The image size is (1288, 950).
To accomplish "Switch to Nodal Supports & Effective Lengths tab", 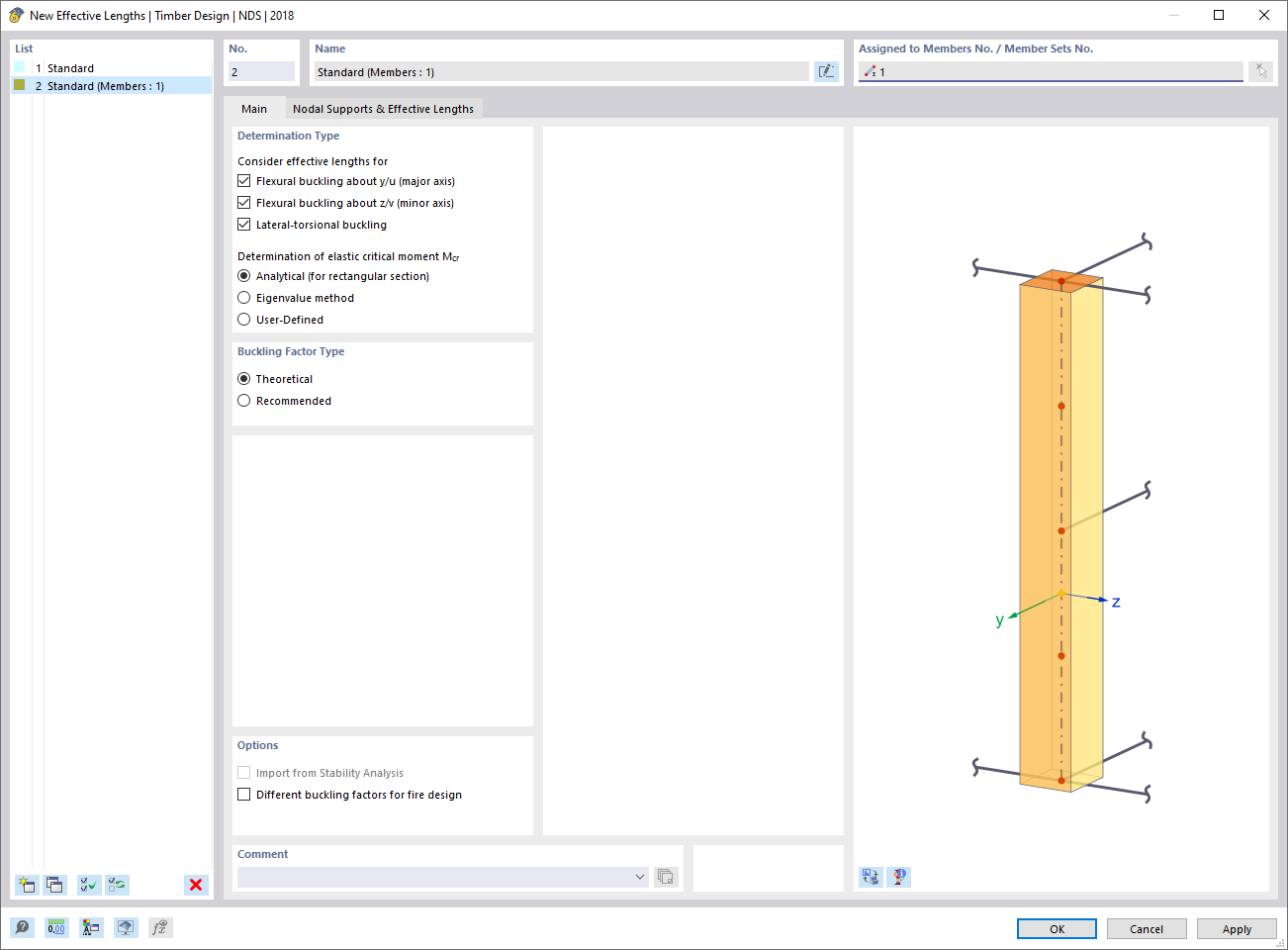I will [384, 109].
